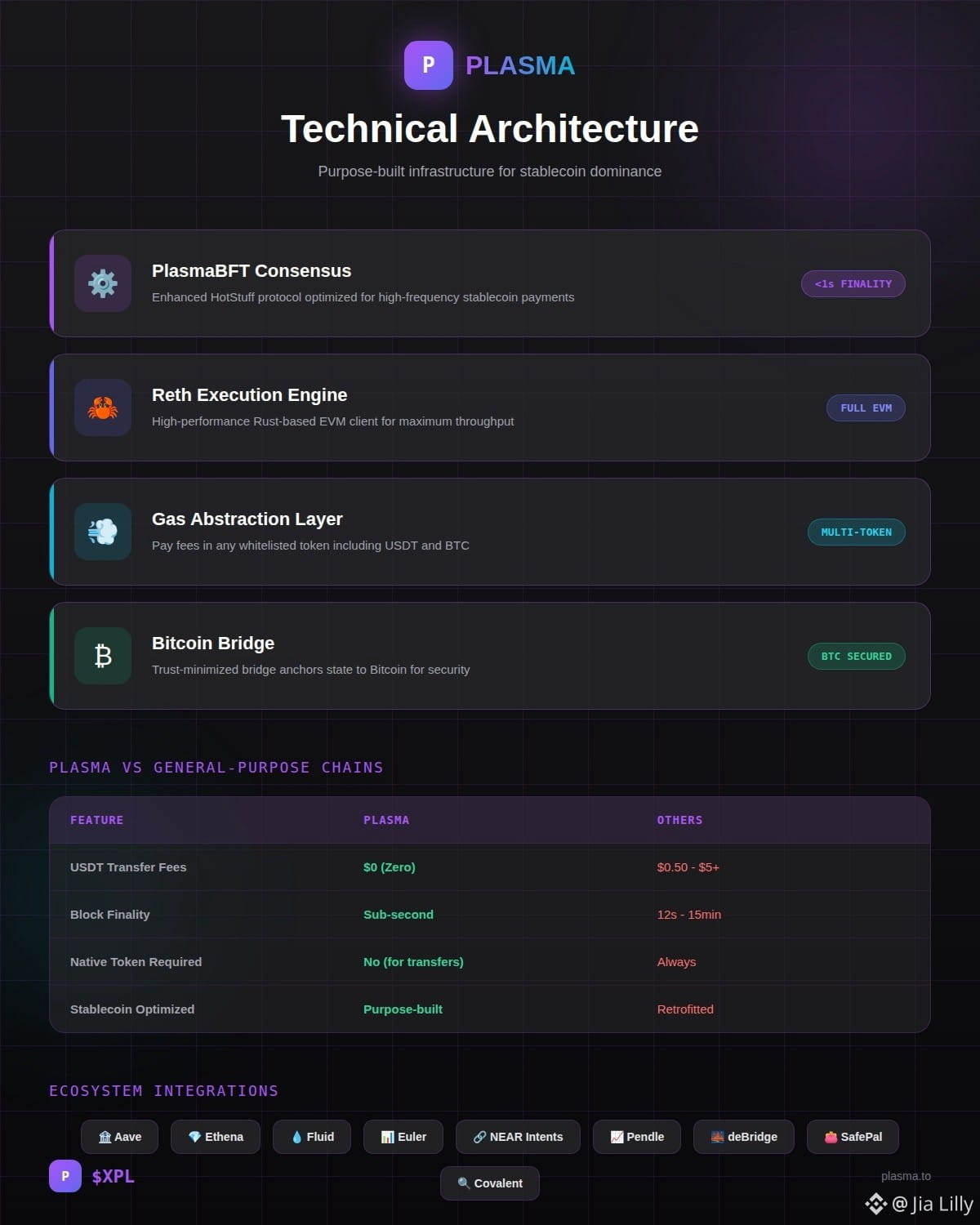
Task: Click the Binance logo near Jia Lilly
Action: click(876, 1204)
